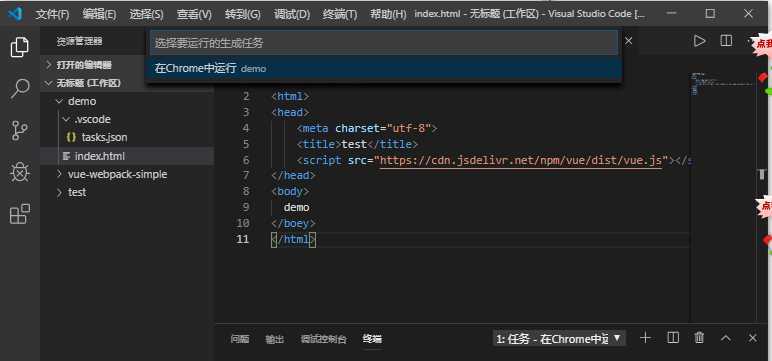The width and height of the screenshot is (772, 361).
Task: Split the terminal panel
Action: (673, 338)
